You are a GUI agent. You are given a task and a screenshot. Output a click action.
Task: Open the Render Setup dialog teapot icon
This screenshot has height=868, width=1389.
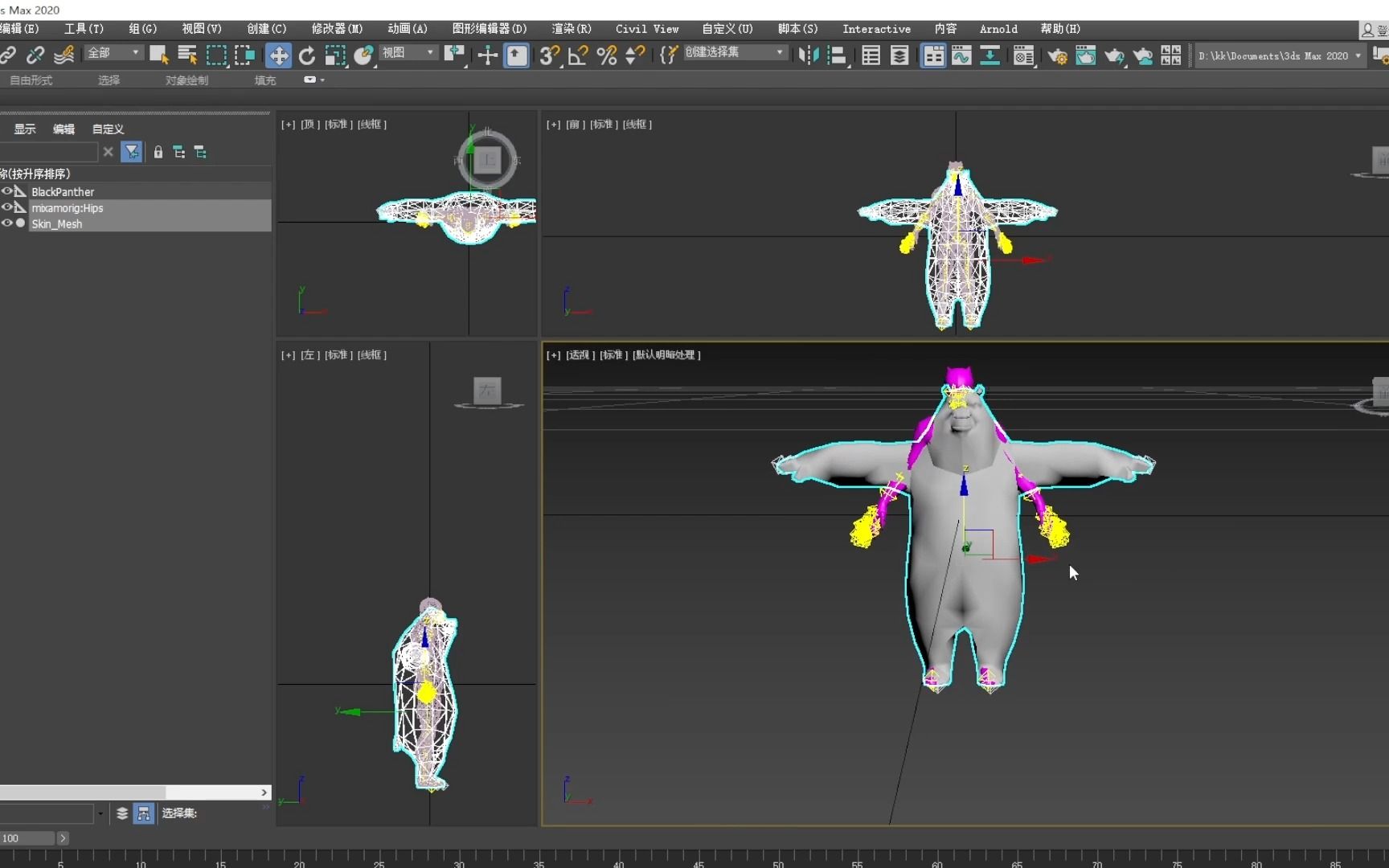tap(1057, 55)
